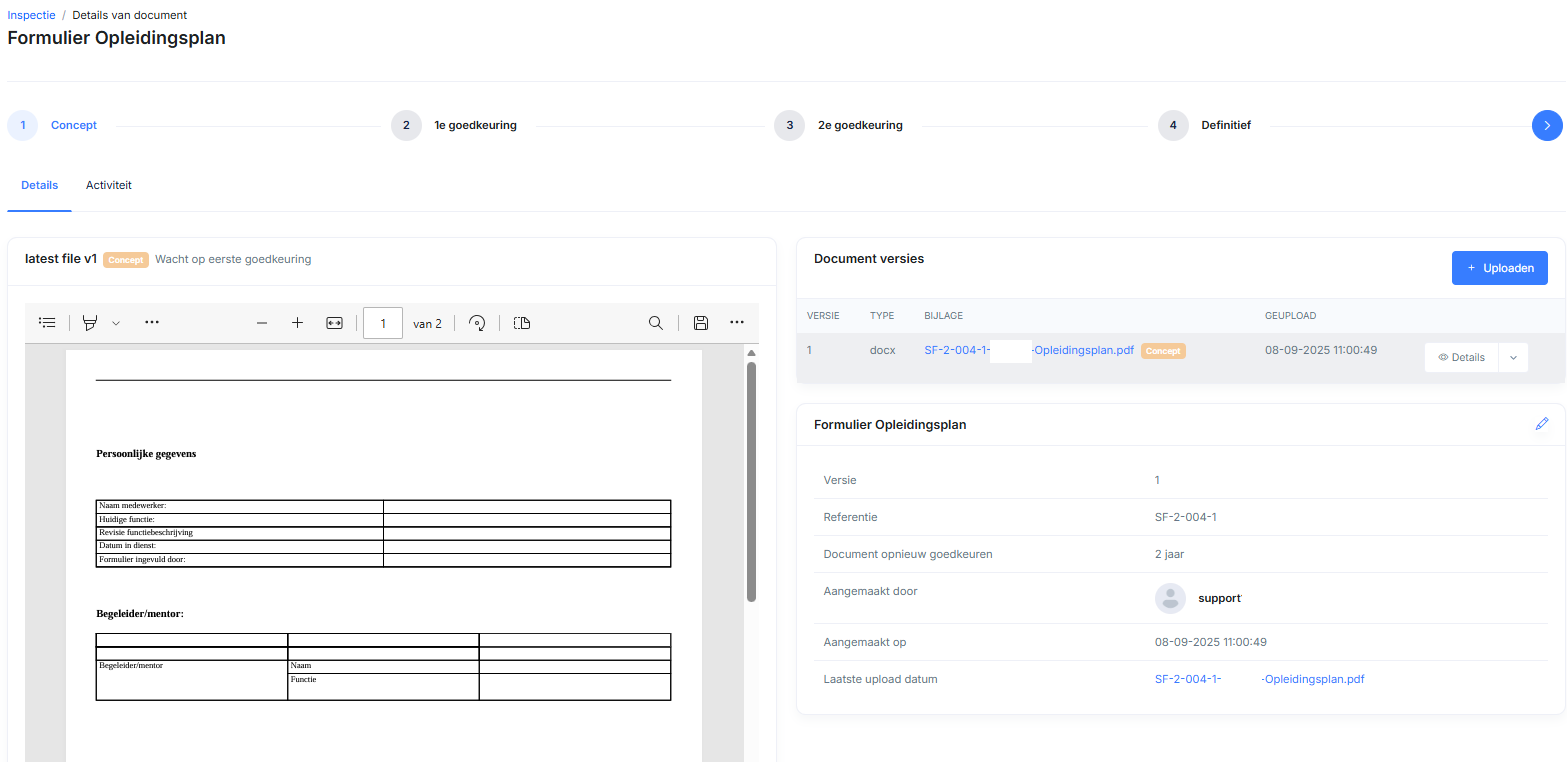Viewport: 1567px width, 762px height.
Task: Rotate the PDF page
Action: (477, 323)
